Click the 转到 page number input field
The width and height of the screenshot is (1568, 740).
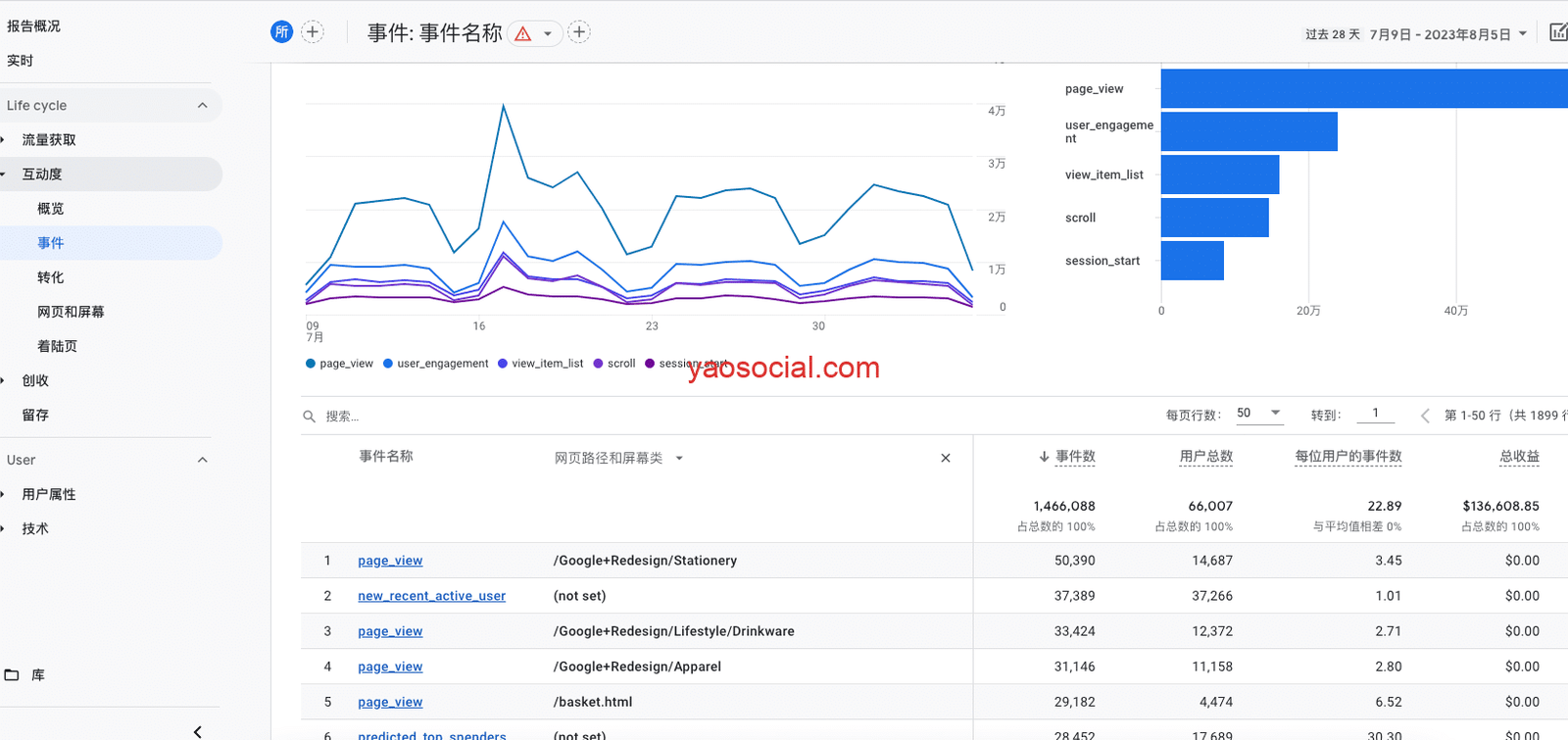point(1375,414)
